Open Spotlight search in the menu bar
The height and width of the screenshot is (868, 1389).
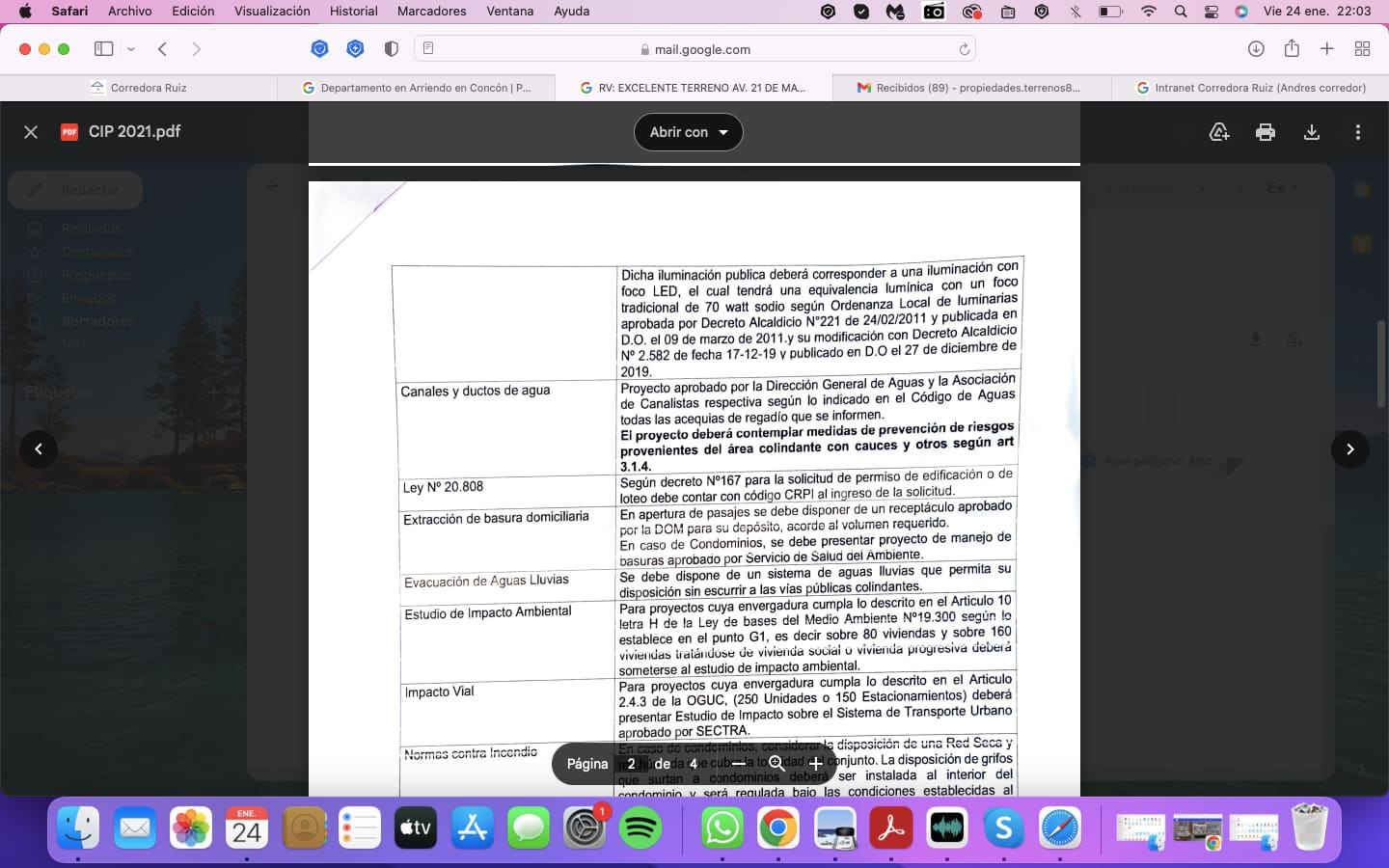(1181, 12)
